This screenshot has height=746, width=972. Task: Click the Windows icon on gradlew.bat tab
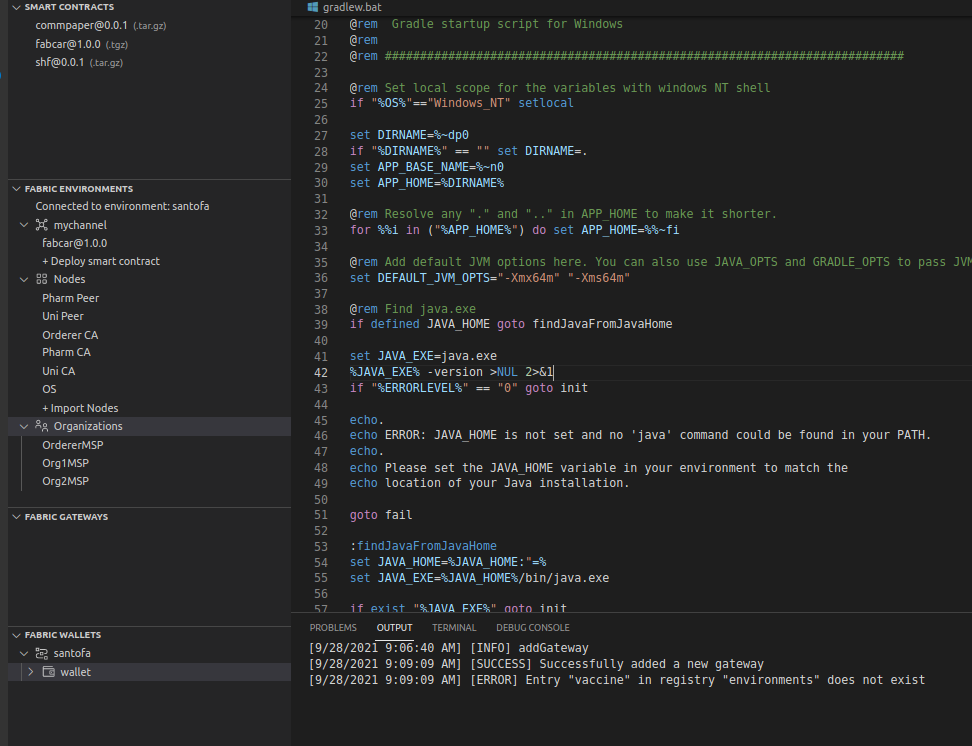pyautogui.click(x=313, y=7)
